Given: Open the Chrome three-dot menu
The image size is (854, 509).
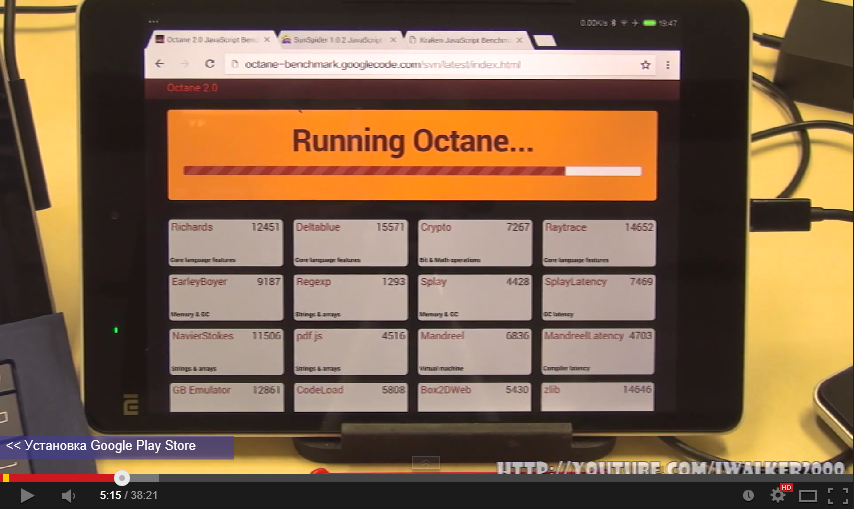Looking at the screenshot, I should 667,64.
